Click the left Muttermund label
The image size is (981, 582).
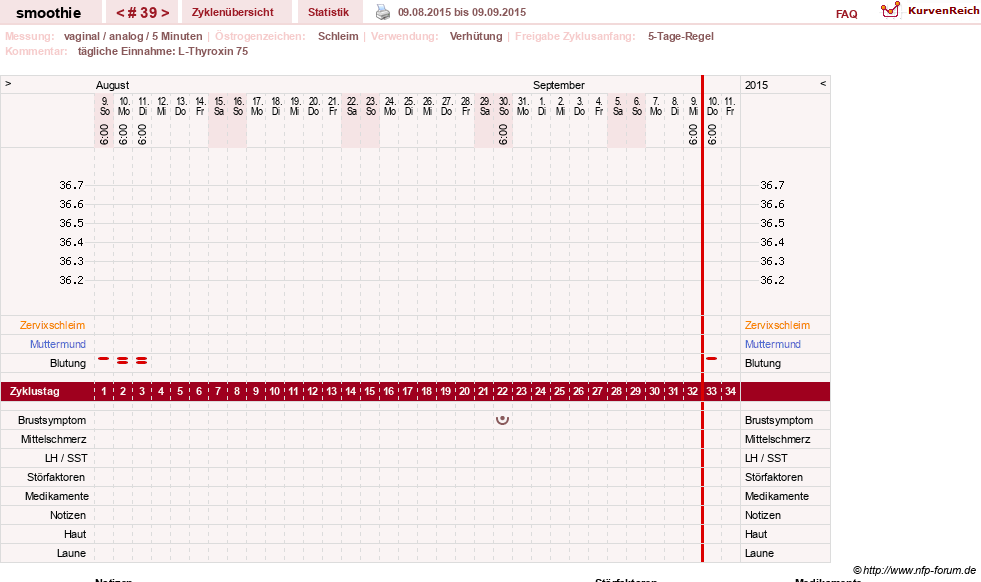coord(58,344)
